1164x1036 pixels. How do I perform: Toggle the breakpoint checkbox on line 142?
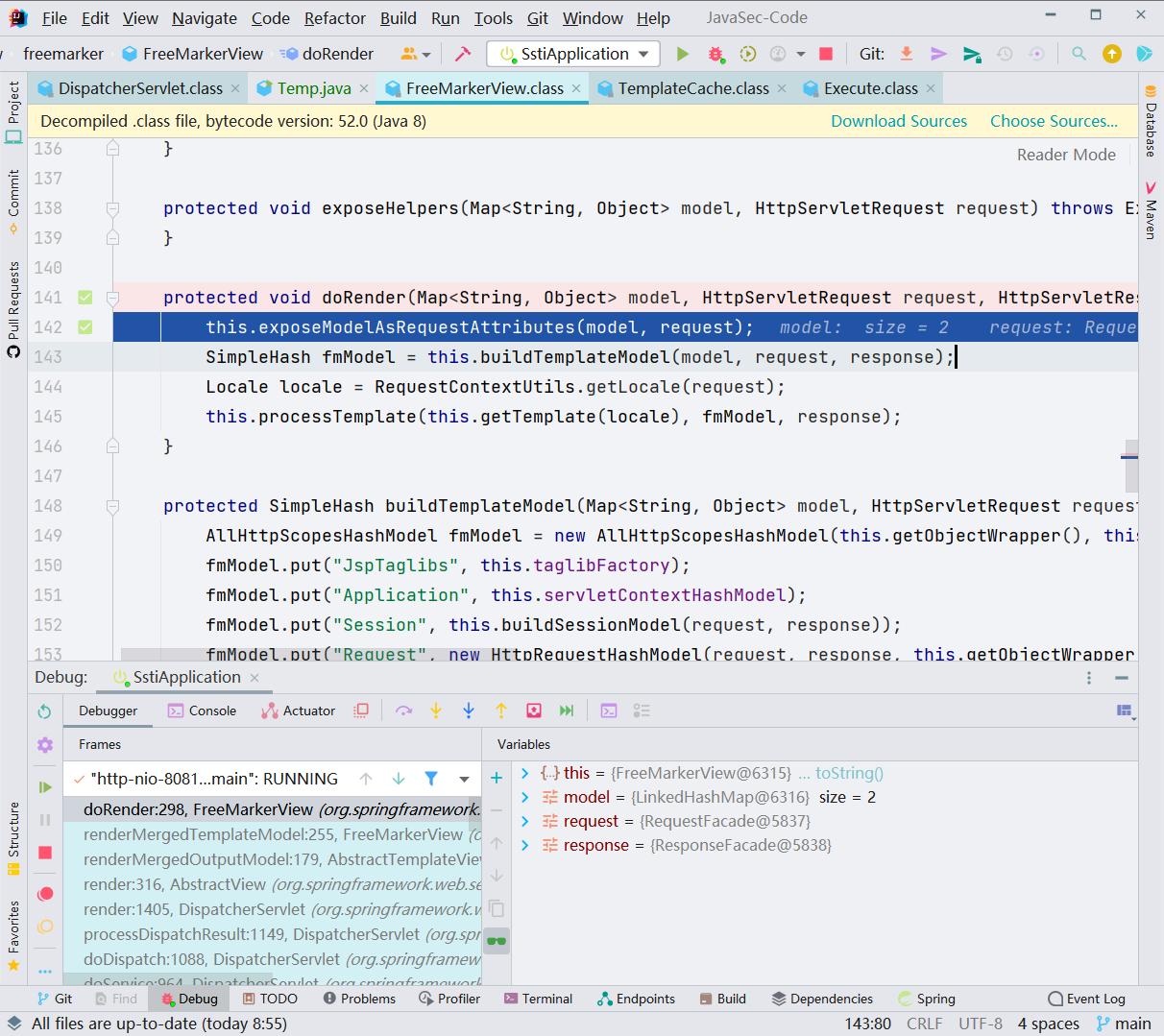coord(85,326)
